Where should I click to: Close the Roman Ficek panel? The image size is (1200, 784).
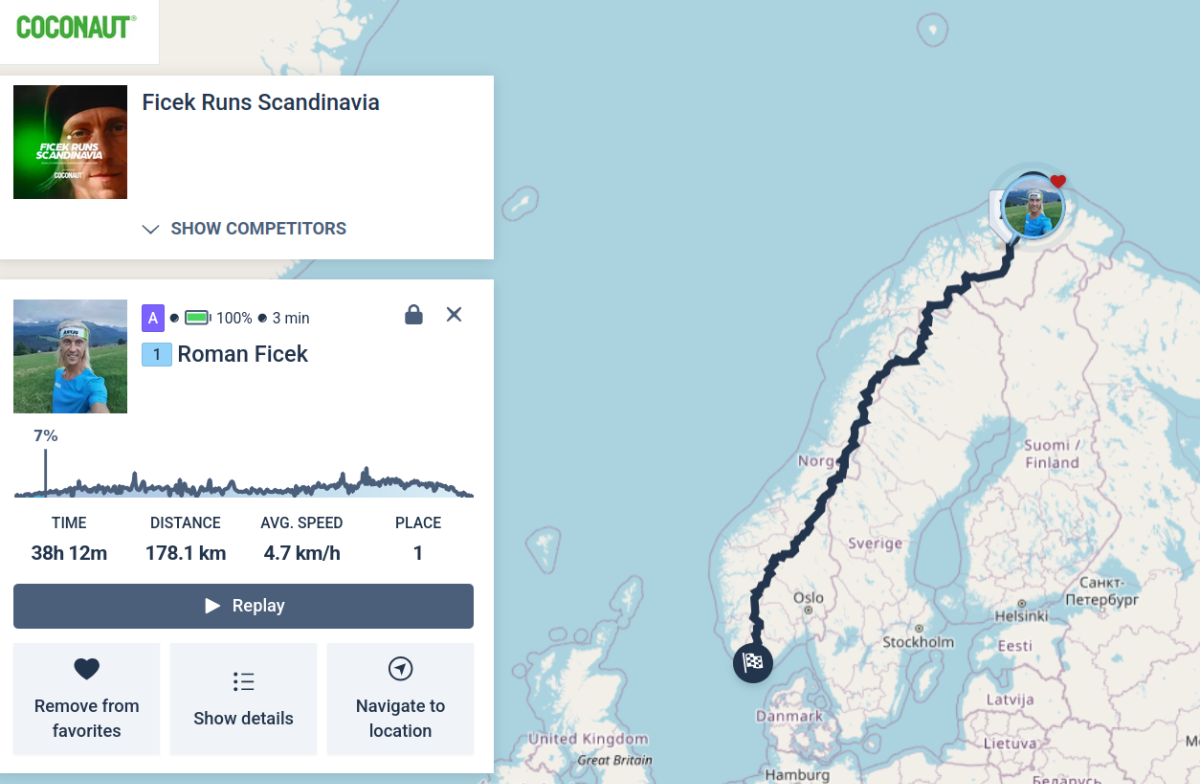(x=454, y=314)
